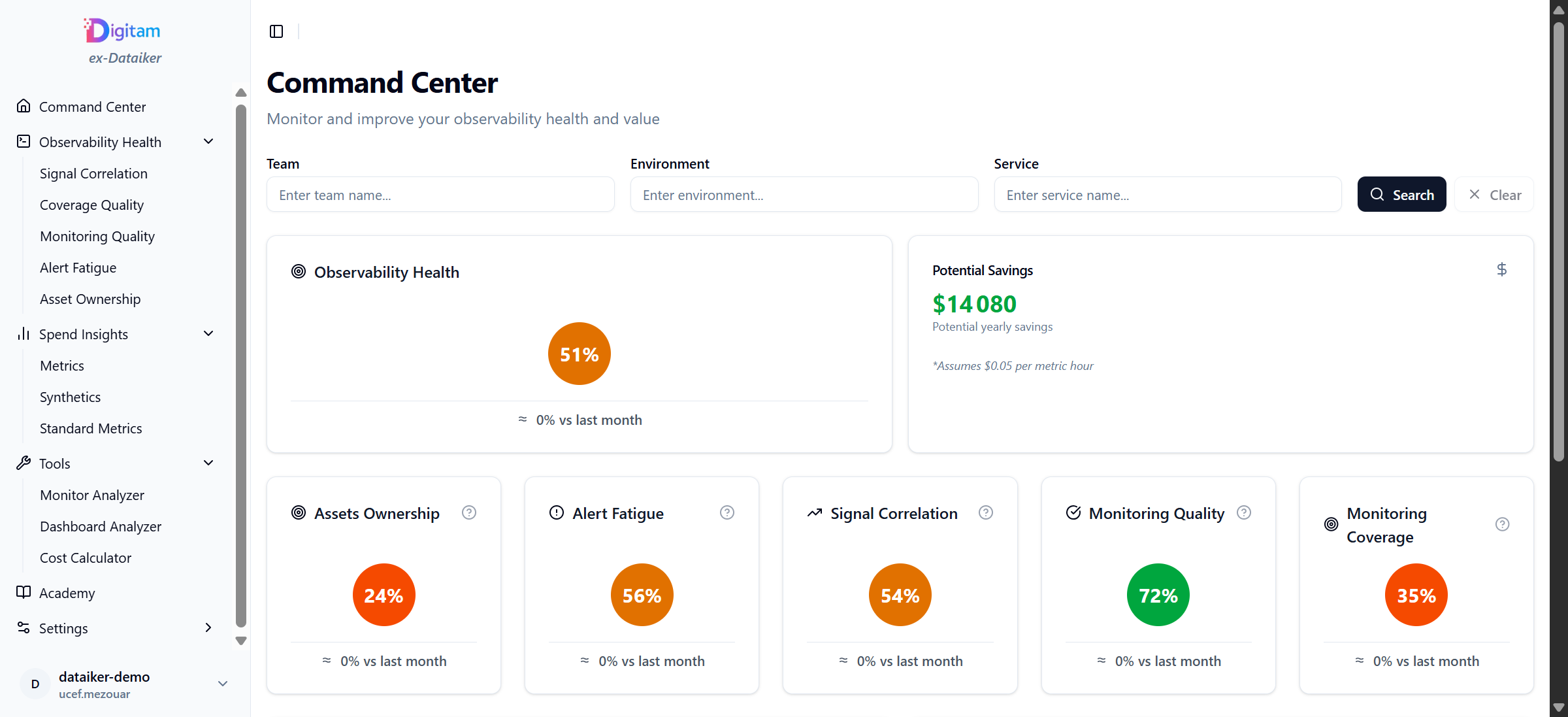
Task: Toggle the sidebar panel icon
Action: 276,31
